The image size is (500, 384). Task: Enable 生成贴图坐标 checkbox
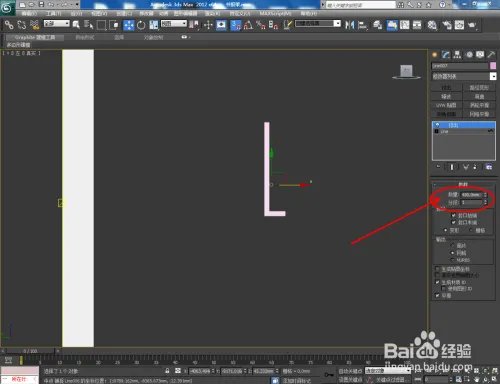coord(437,269)
